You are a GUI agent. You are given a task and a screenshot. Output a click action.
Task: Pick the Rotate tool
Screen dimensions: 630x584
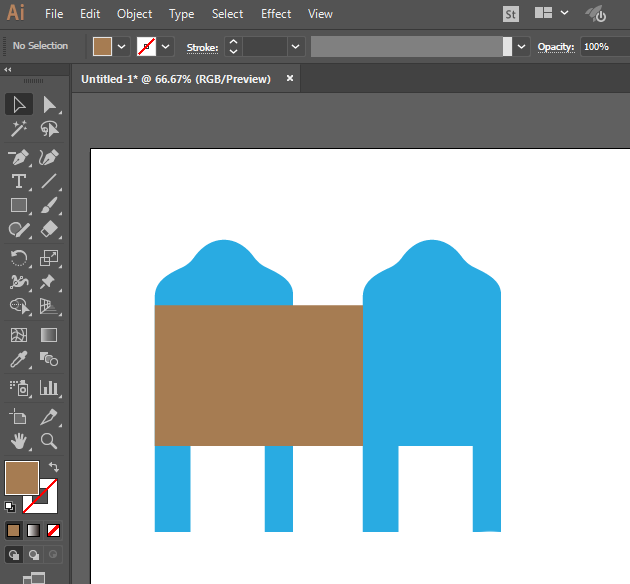[19, 258]
